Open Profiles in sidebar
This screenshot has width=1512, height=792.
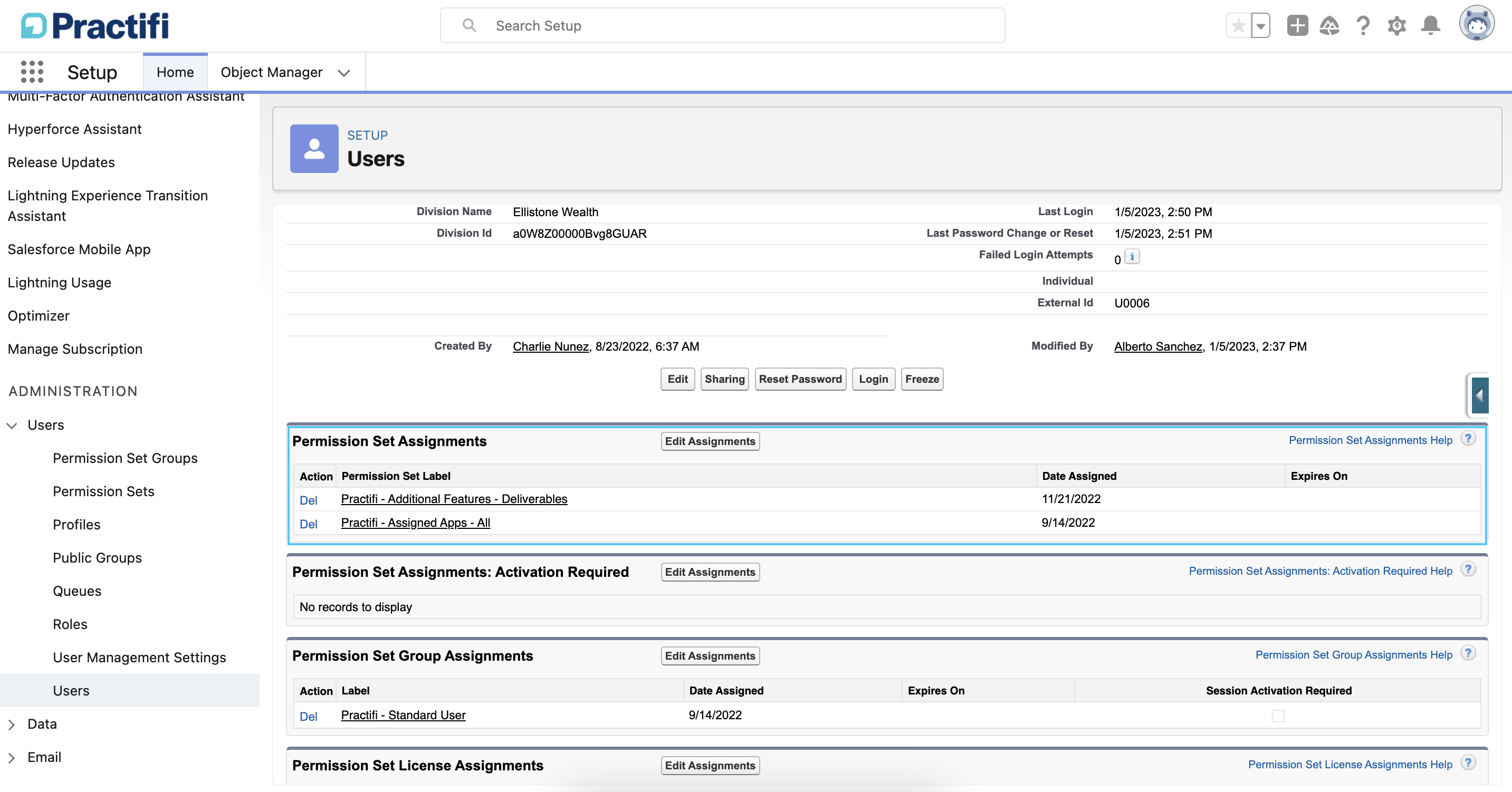coord(76,525)
